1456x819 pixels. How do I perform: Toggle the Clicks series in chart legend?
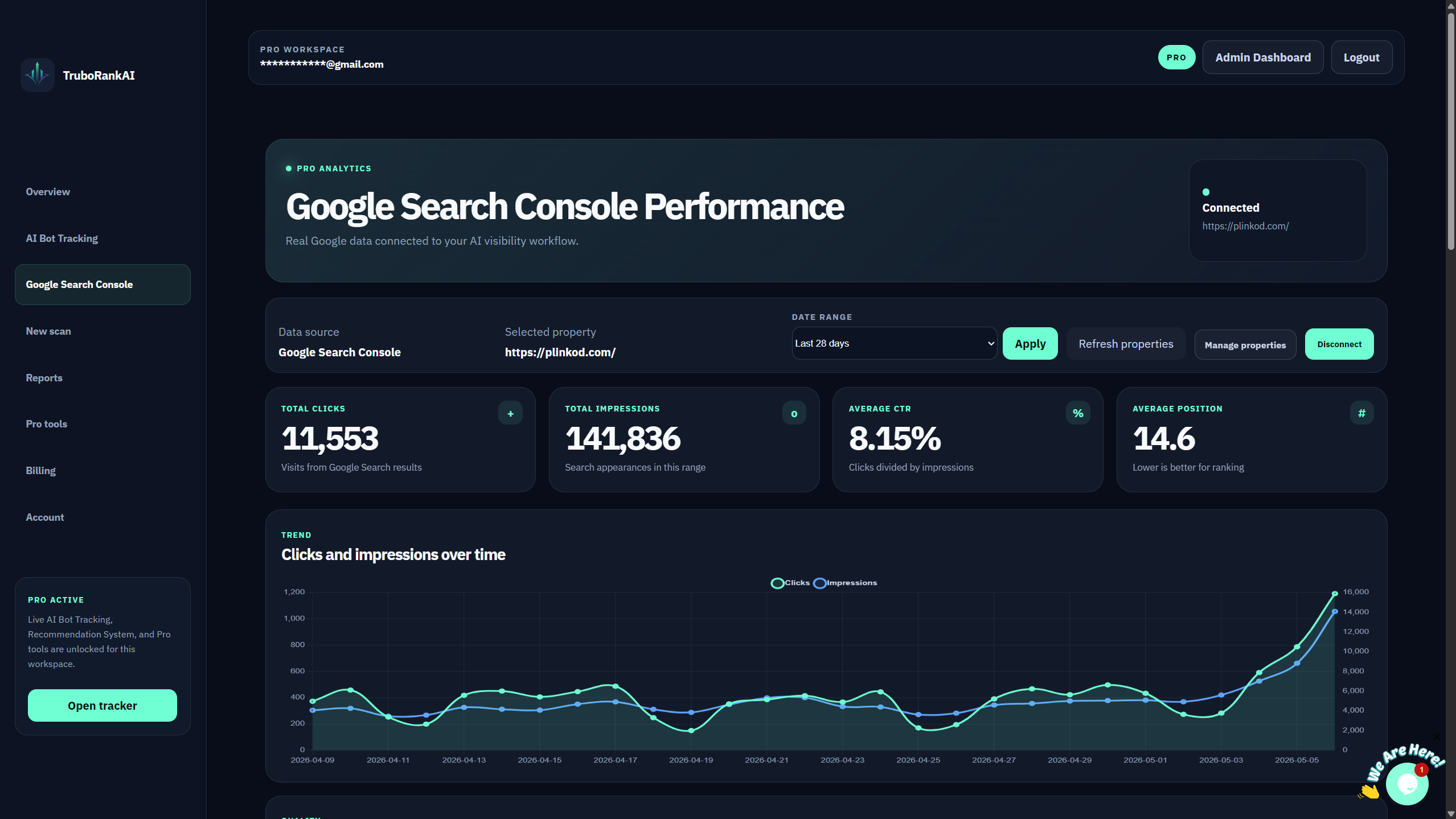[x=790, y=583]
